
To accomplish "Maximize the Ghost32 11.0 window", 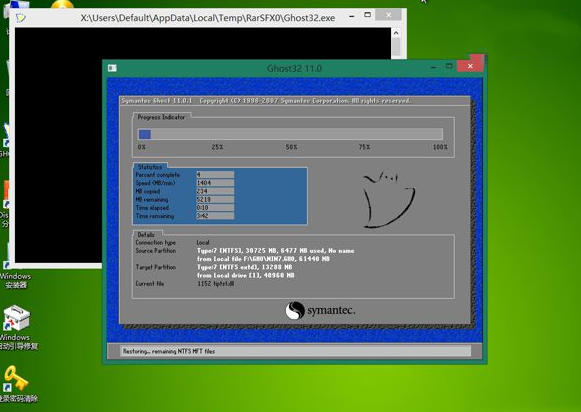I will (x=449, y=66).
